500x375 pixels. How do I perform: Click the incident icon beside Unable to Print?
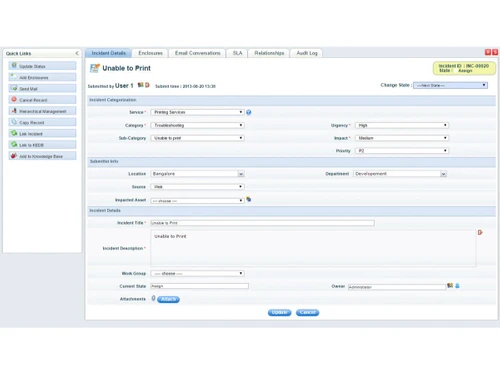point(95,68)
